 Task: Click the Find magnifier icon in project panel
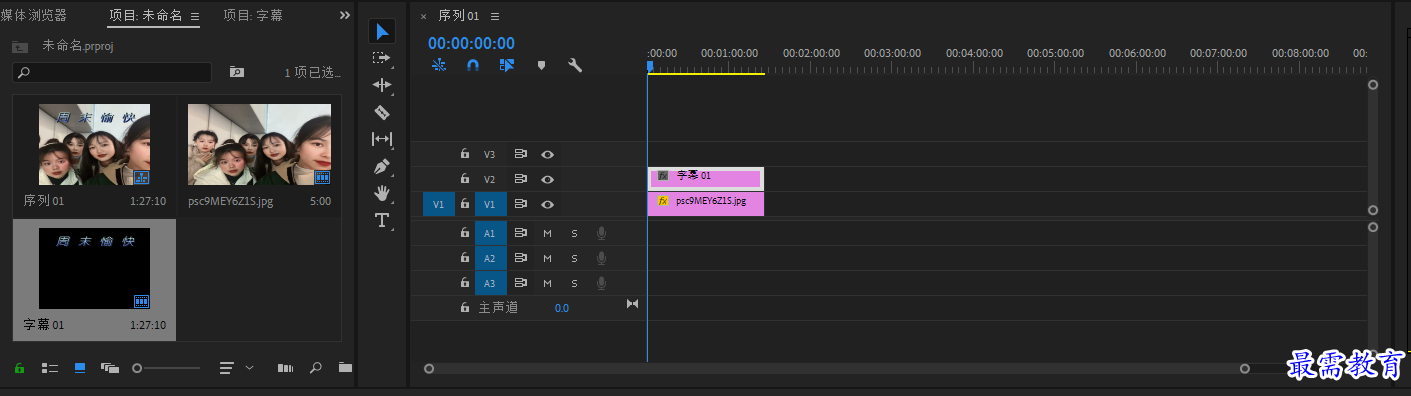(316, 368)
